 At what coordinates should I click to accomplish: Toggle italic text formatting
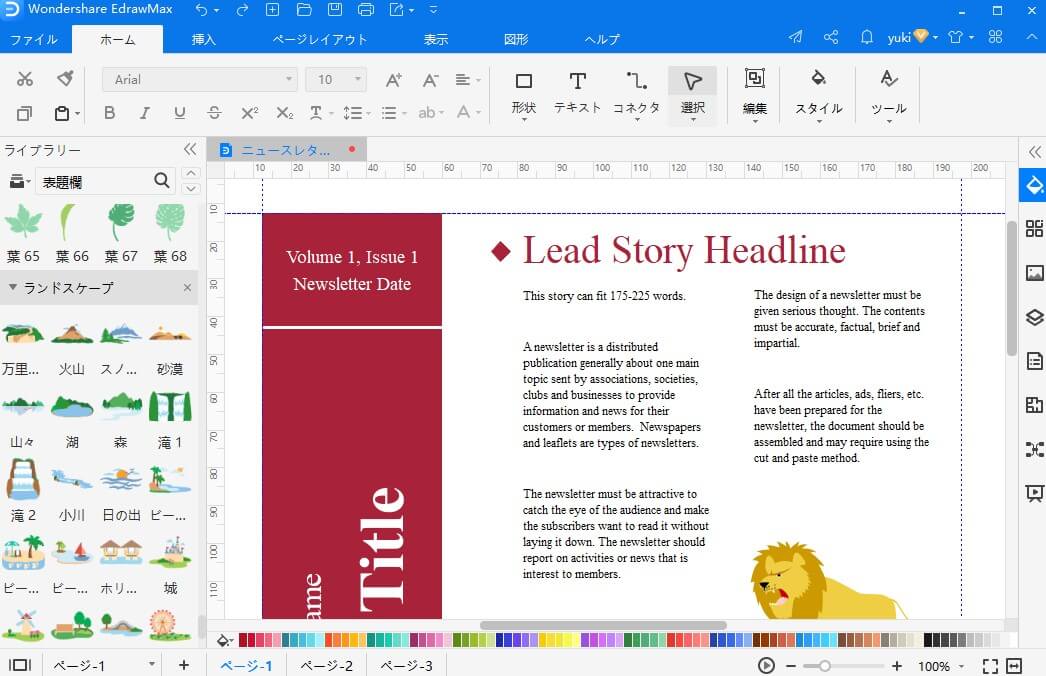coord(145,113)
